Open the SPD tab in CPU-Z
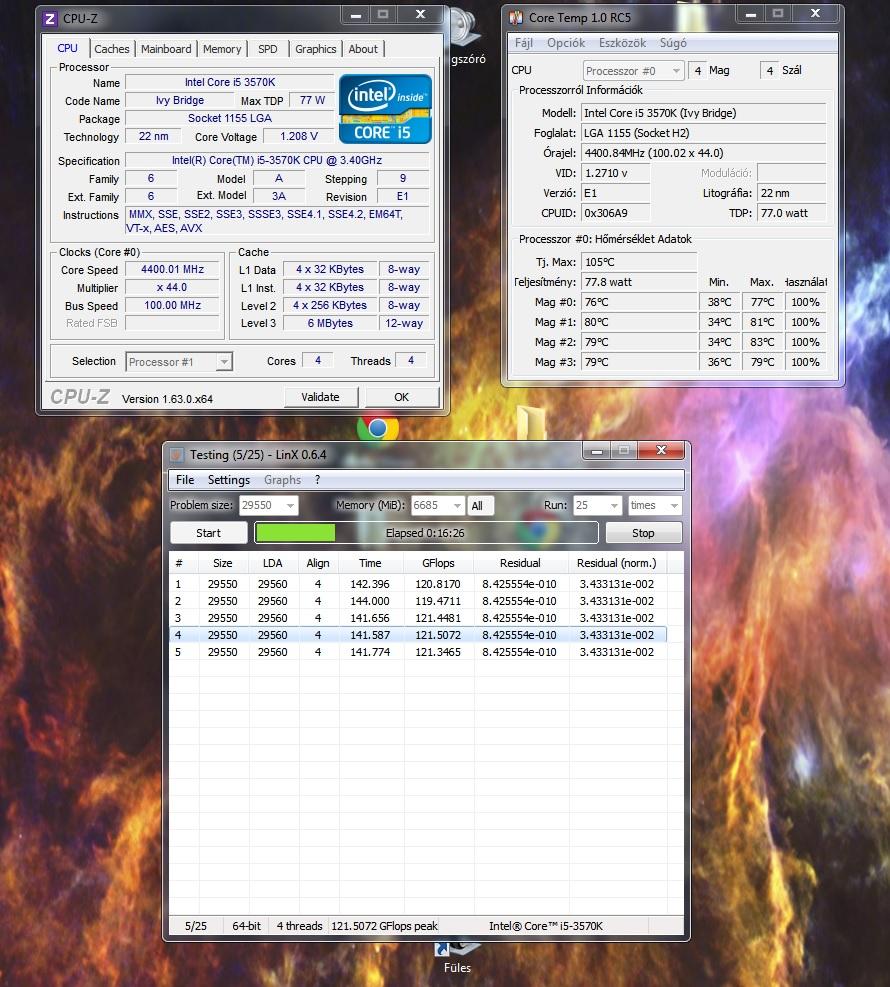This screenshot has width=890, height=987. 268,49
